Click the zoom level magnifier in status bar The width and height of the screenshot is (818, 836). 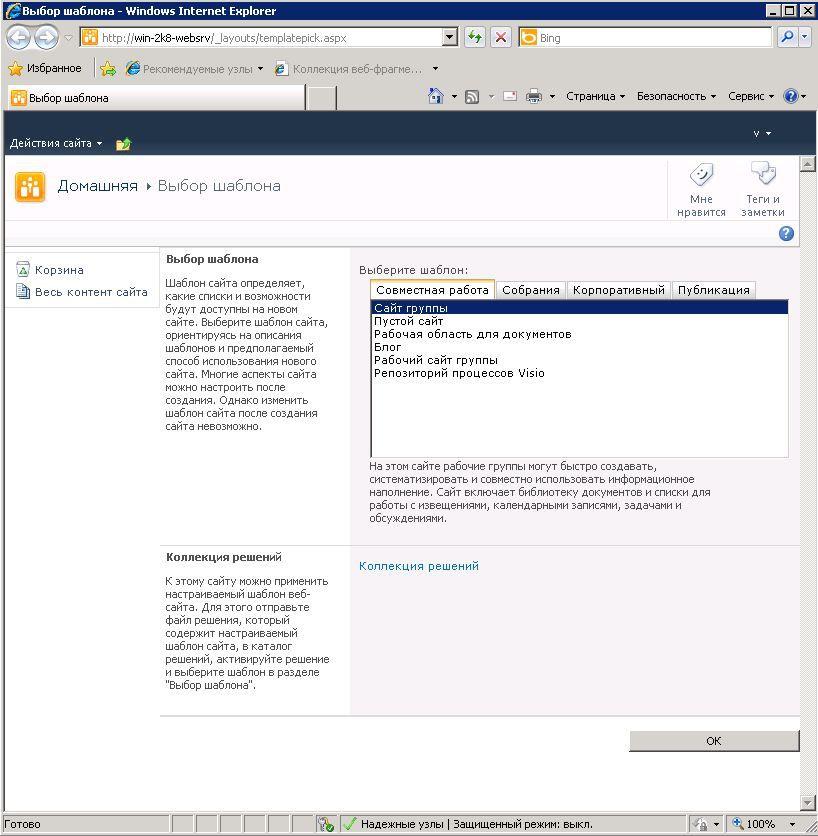coord(738,823)
